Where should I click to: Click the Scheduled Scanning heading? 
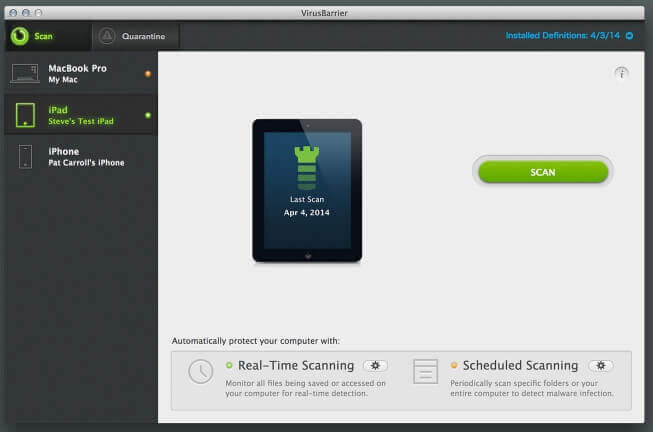pyautogui.click(x=521, y=366)
